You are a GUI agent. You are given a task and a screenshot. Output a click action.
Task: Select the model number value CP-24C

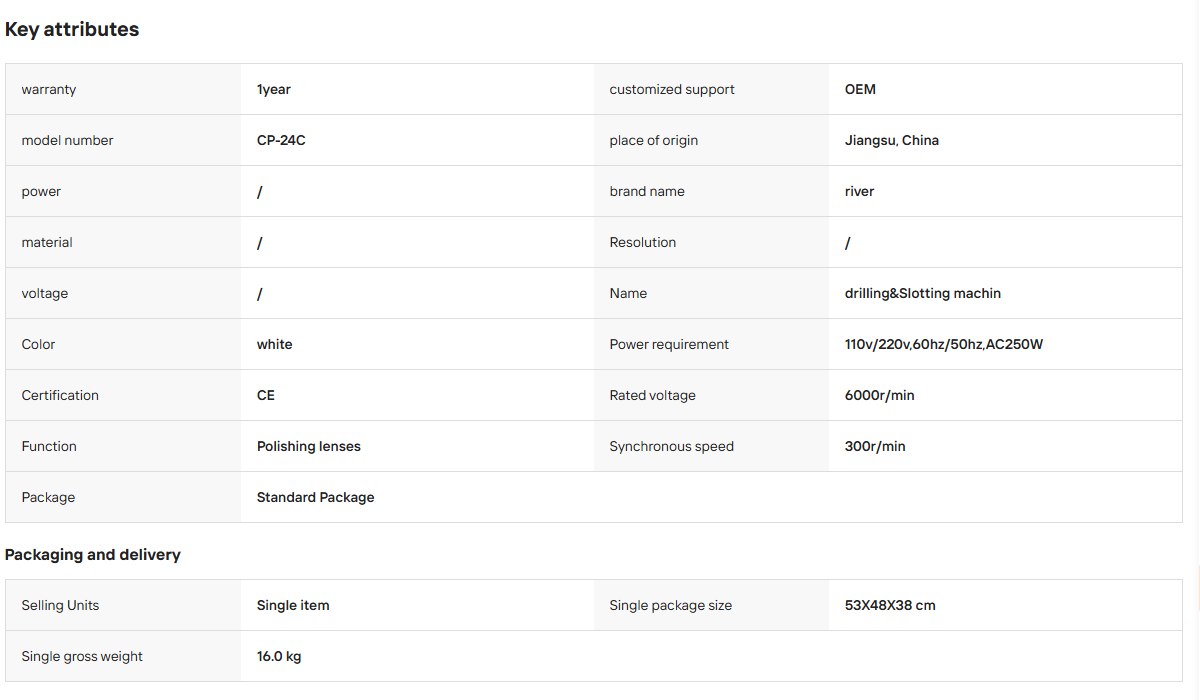click(281, 141)
